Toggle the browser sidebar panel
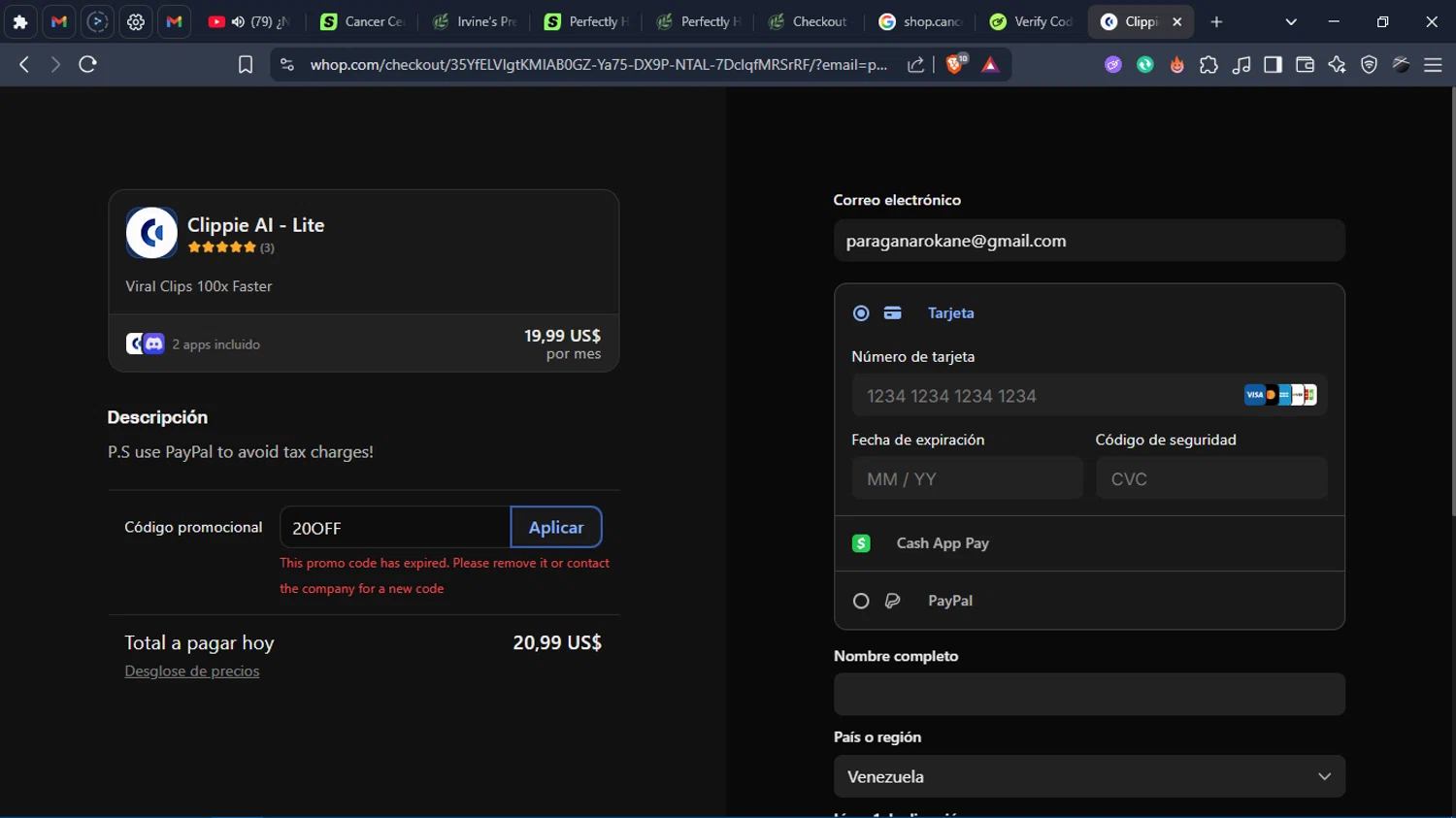The width and height of the screenshot is (1456, 818). (1273, 65)
